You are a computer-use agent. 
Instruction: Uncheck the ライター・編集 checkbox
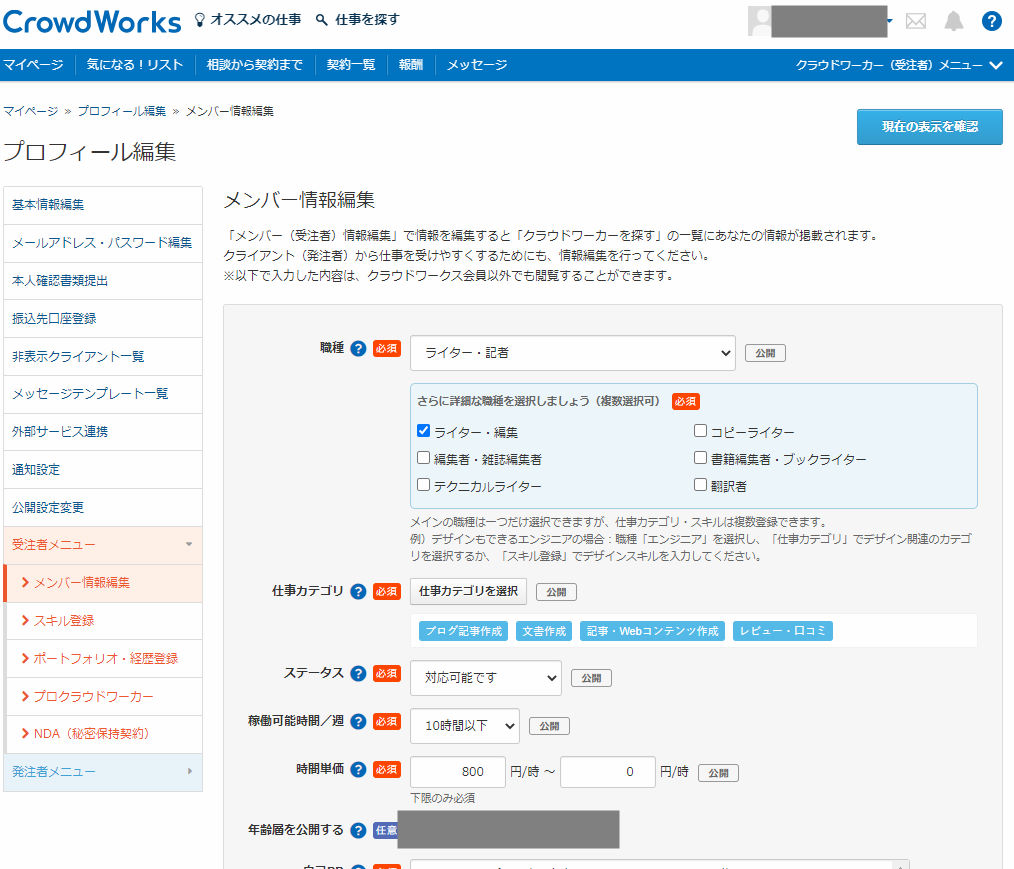[421, 430]
